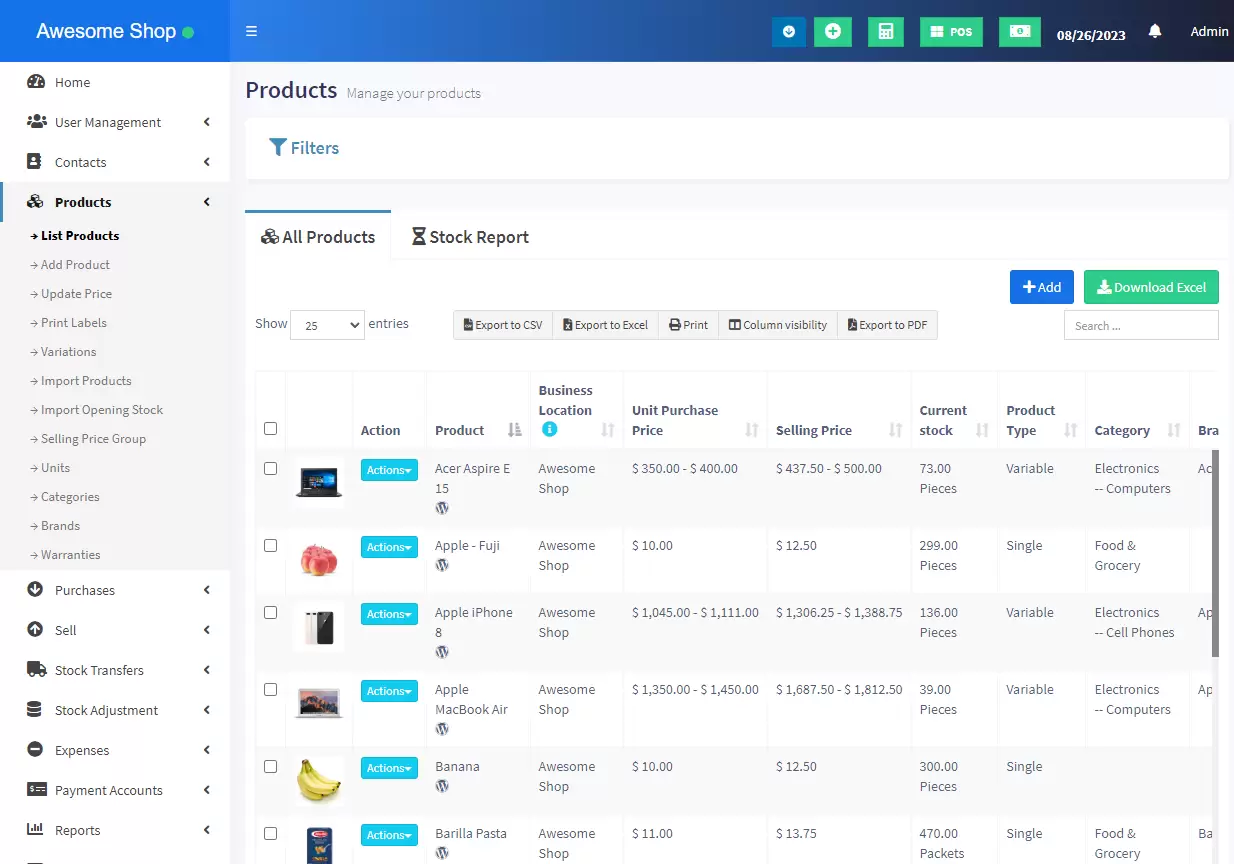Open Payment Accounts in the sidebar
The width and height of the screenshot is (1234, 864).
(115, 790)
